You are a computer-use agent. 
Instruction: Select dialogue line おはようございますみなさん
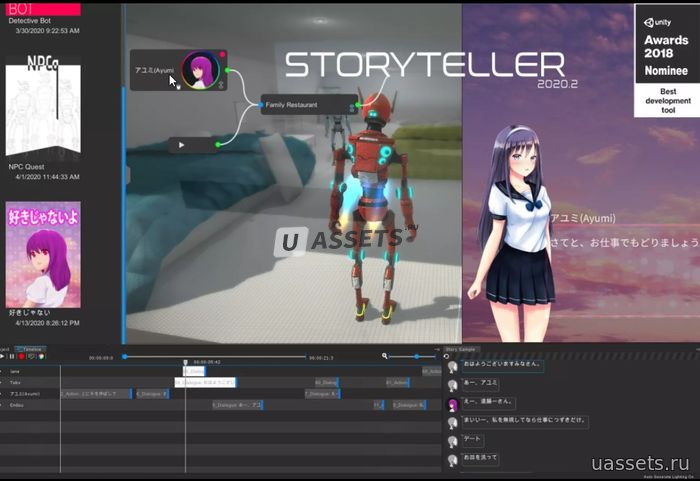pos(502,364)
